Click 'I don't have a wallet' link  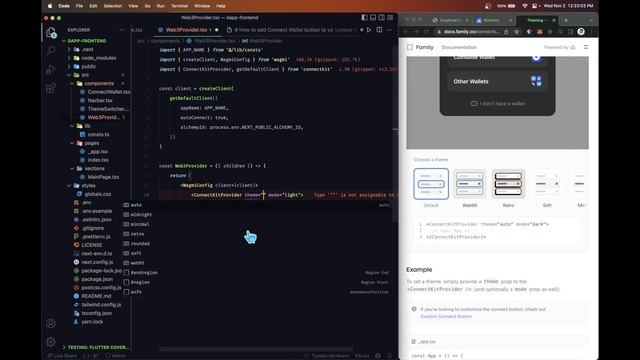tap(498, 104)
